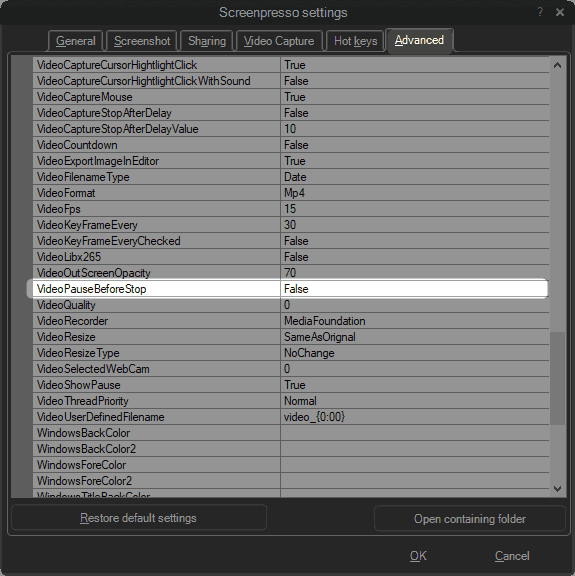575x576 pixels.
Task: Select the VideoFormat Mp4 value cell
Action: [414, 193]
